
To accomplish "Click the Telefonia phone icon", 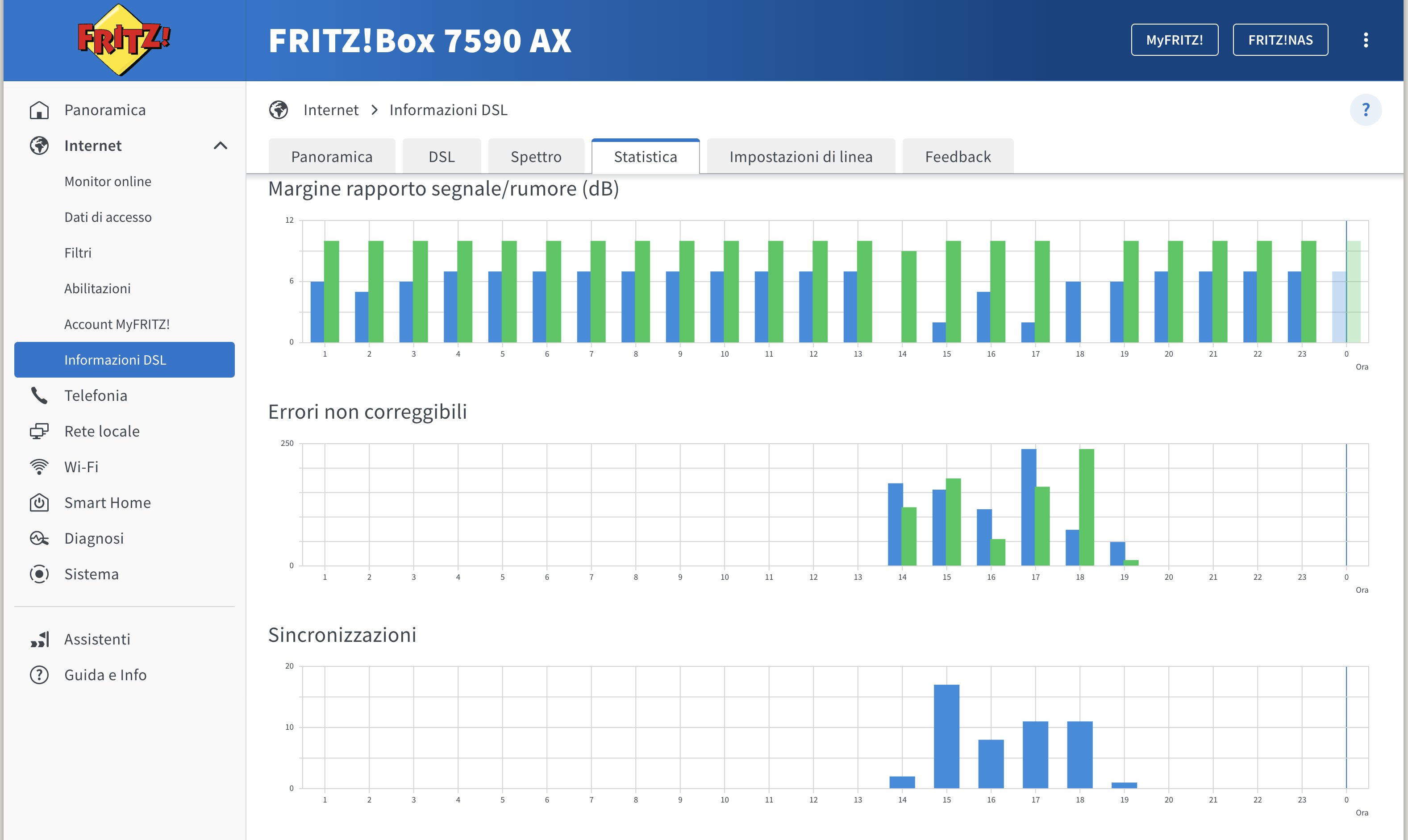I will point(39,395).
